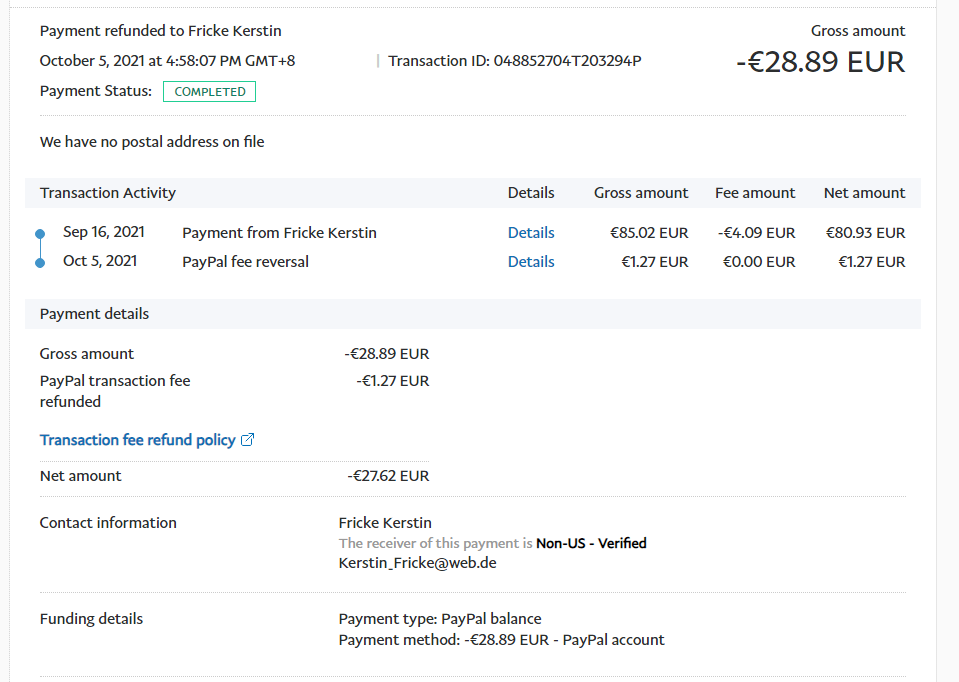Open Details for the Sep 16 payment
Viewport: 959px width, 682px height.
530,233
